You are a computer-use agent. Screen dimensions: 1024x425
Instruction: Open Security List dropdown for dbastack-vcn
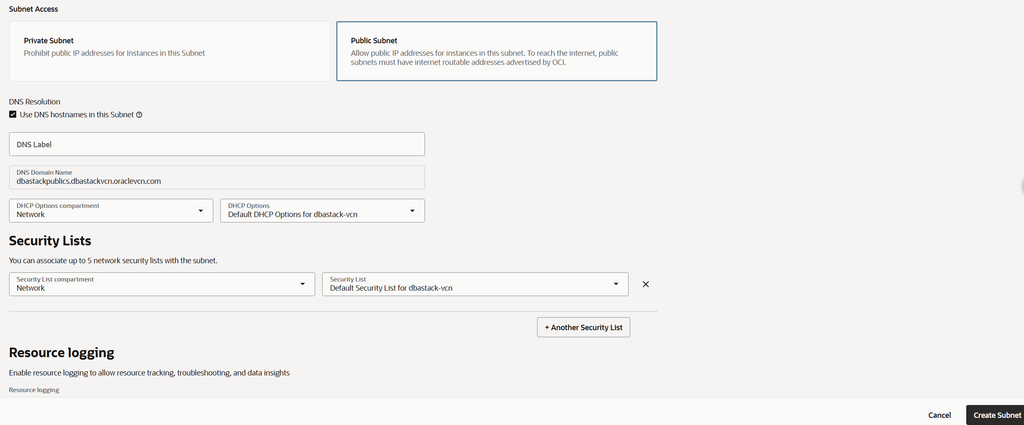tap(475, 284)
